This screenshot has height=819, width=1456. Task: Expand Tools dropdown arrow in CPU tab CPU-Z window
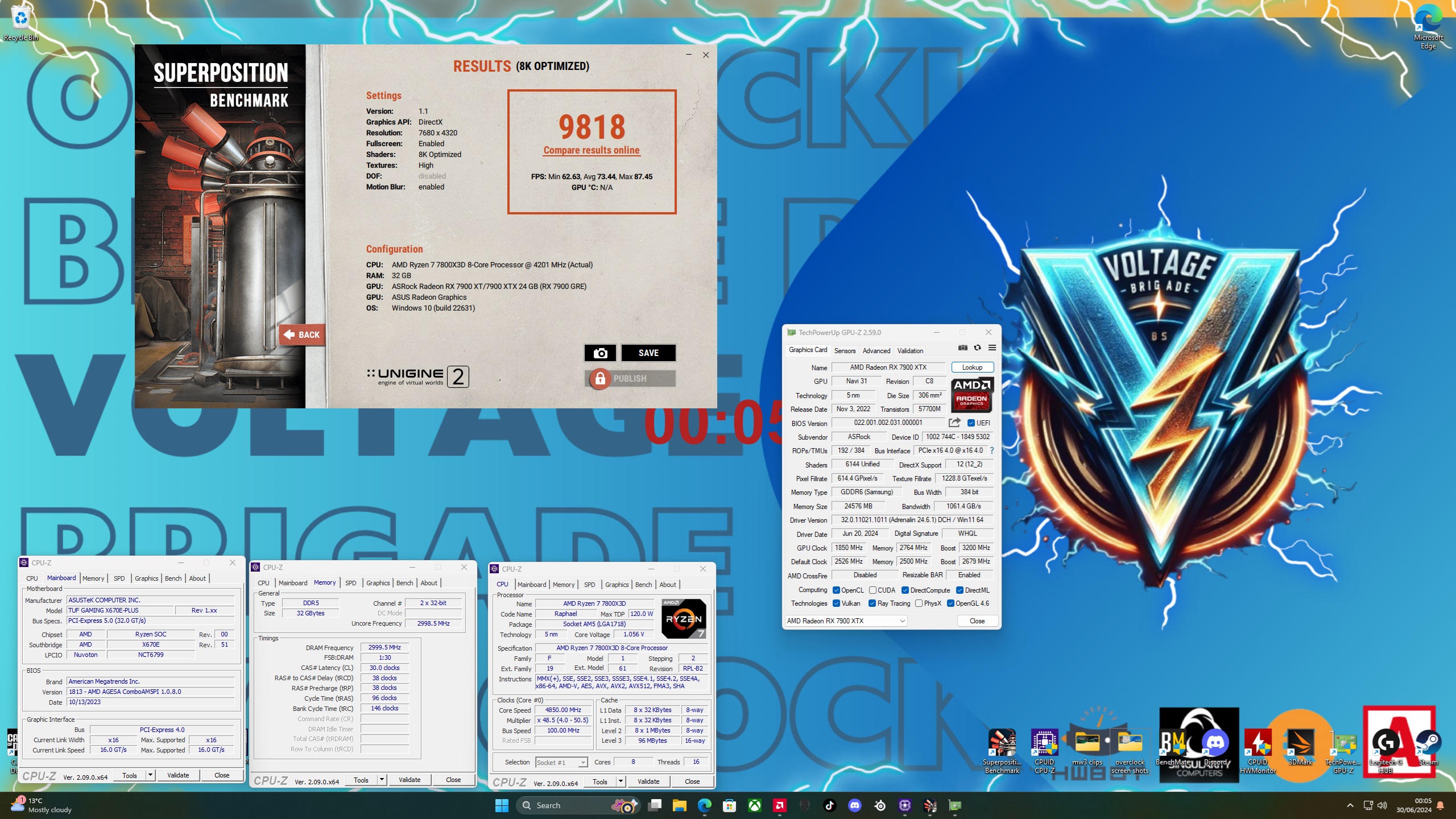621,781
